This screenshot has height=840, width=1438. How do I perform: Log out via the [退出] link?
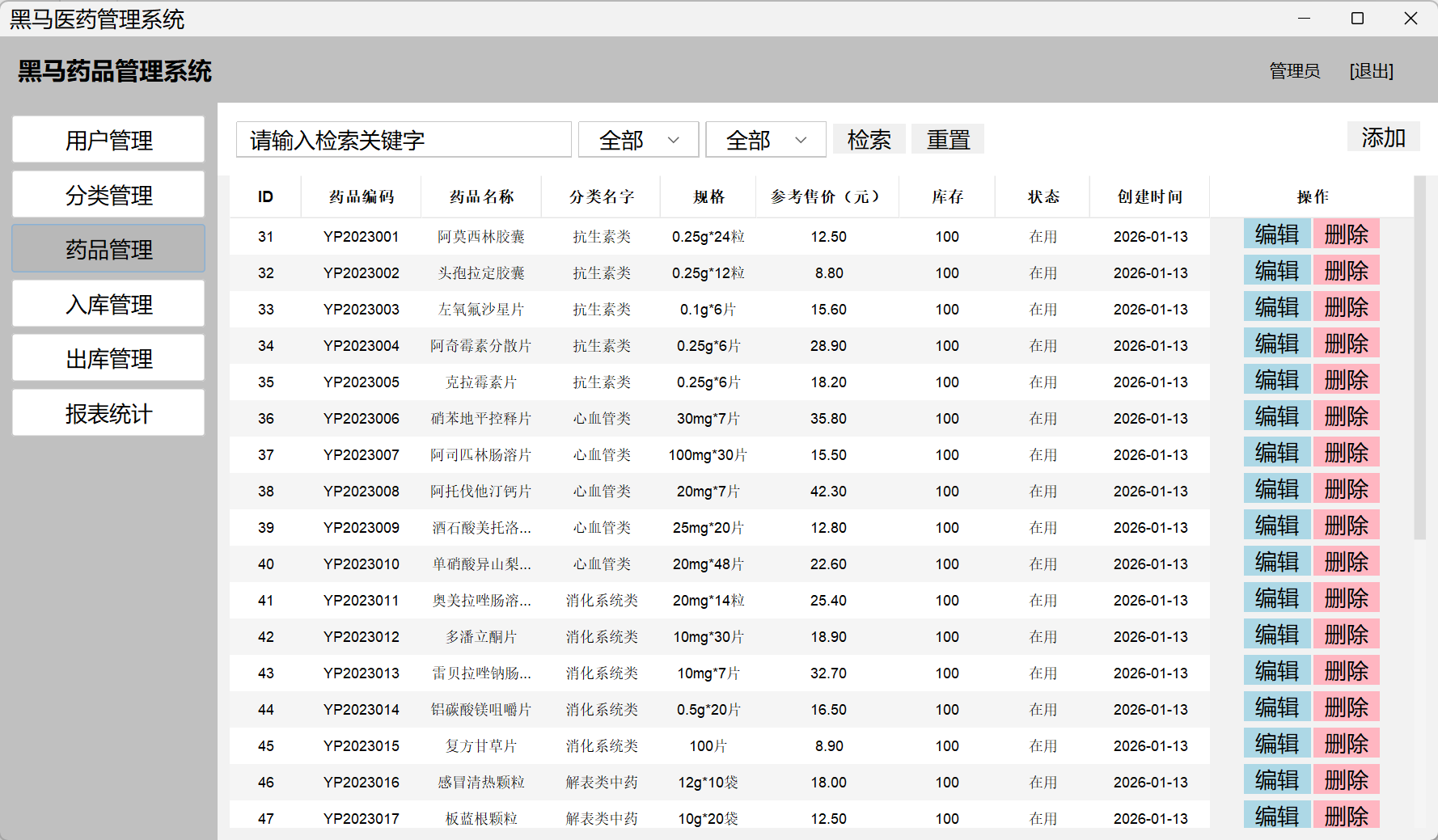point(1371,71)
